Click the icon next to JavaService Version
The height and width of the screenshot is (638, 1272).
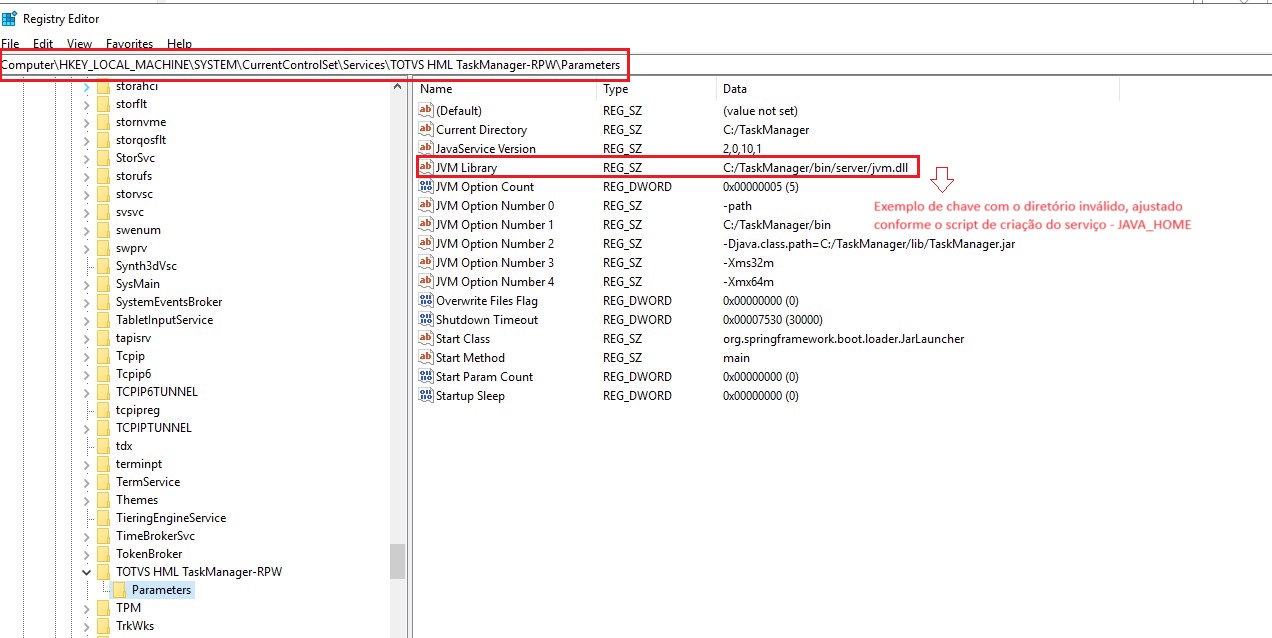[x=426, y=149]
